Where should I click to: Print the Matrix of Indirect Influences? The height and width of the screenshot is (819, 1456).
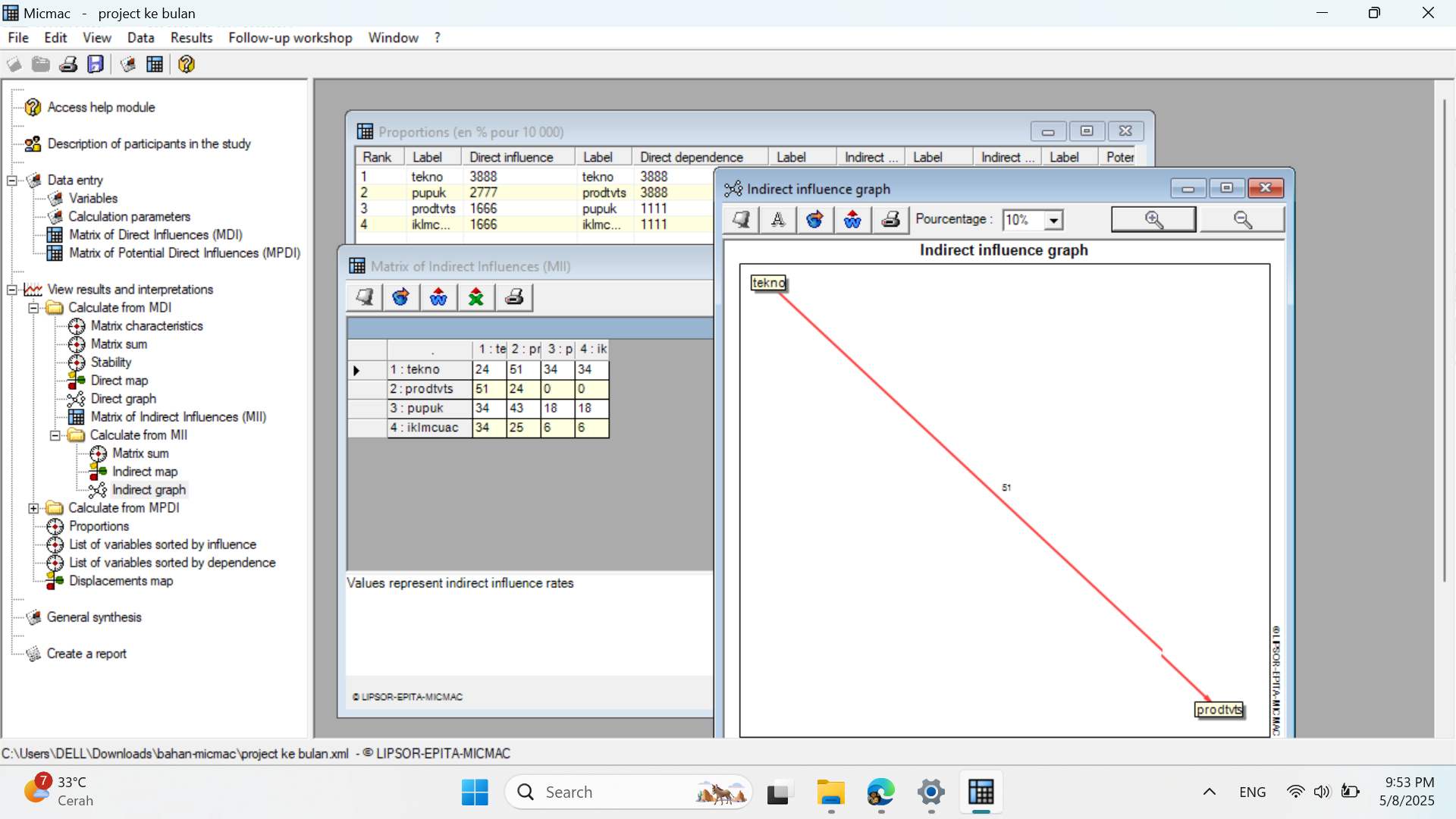514,297
